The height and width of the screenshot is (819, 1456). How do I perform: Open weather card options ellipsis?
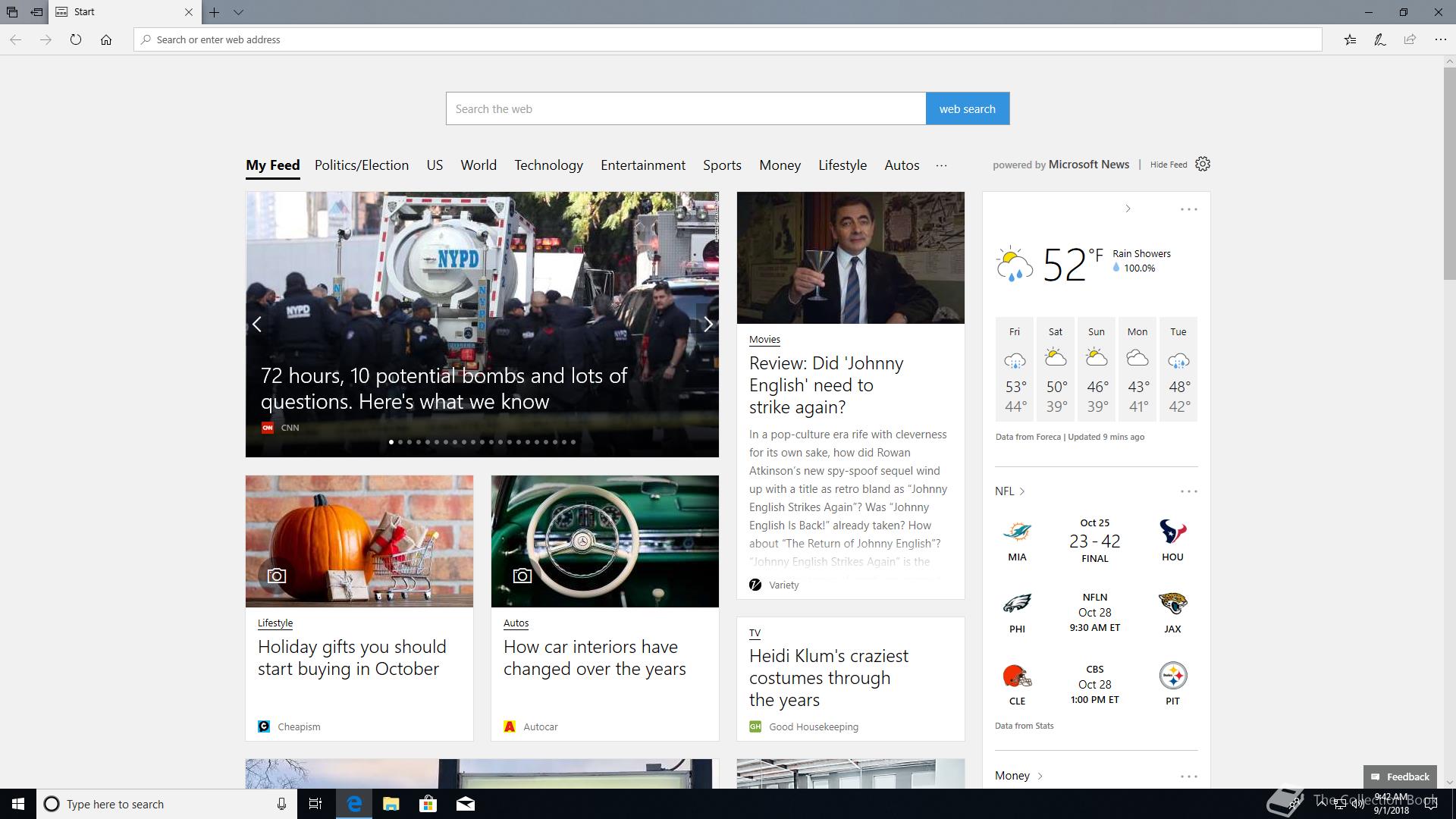click(x=1188, y=209)
